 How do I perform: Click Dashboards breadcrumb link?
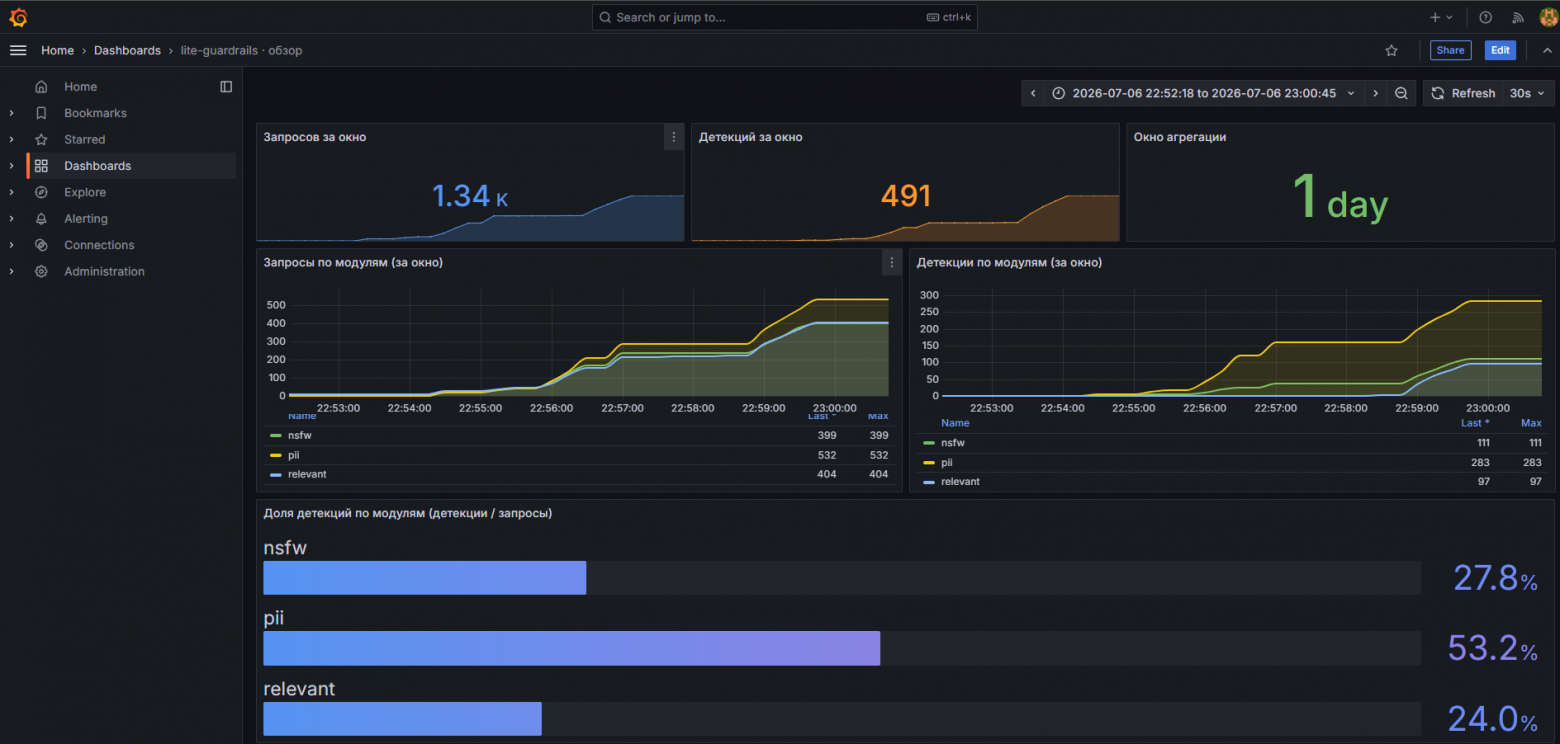(x=127, y=50)
